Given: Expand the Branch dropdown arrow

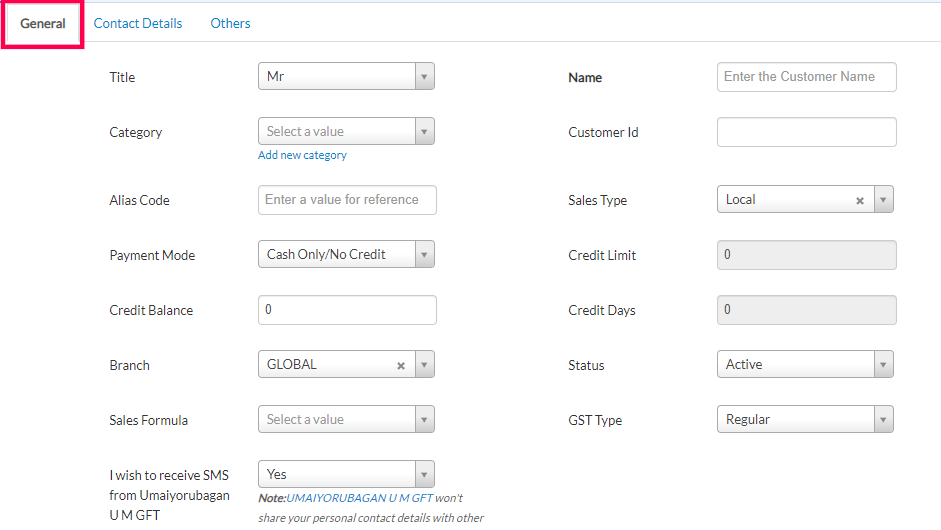Looking at the screenshot, I should pyautogui.click(x=424, y=365).
